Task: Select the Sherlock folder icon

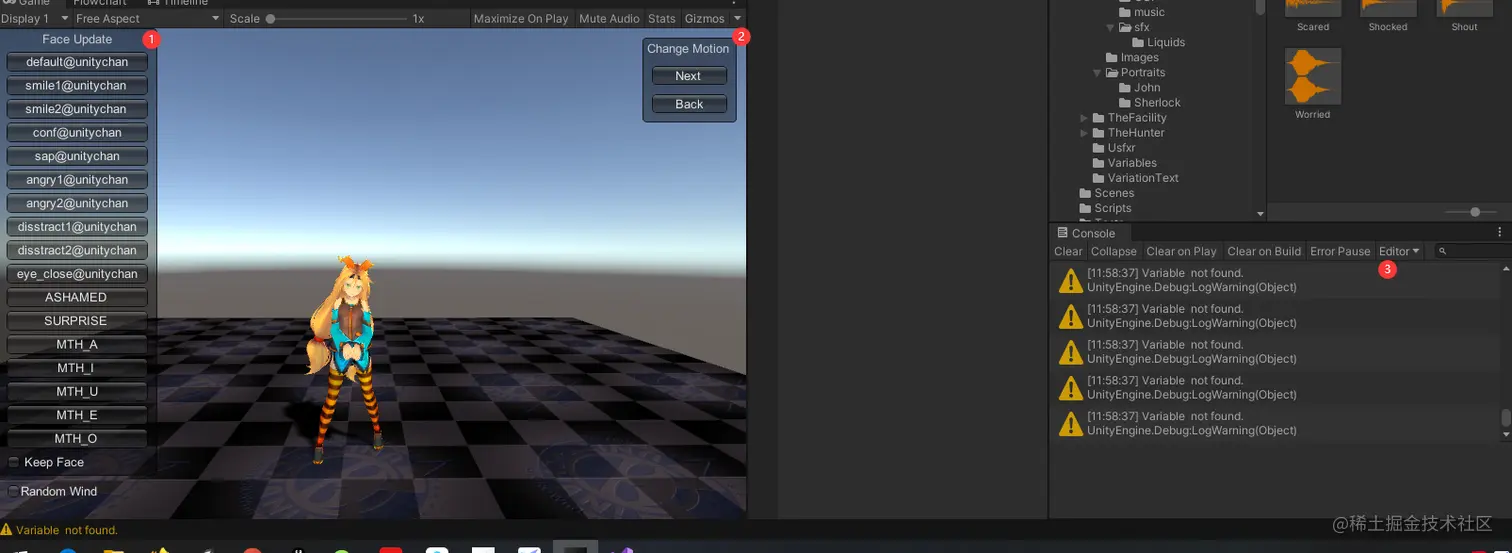Action: [x=1125, y=102]
